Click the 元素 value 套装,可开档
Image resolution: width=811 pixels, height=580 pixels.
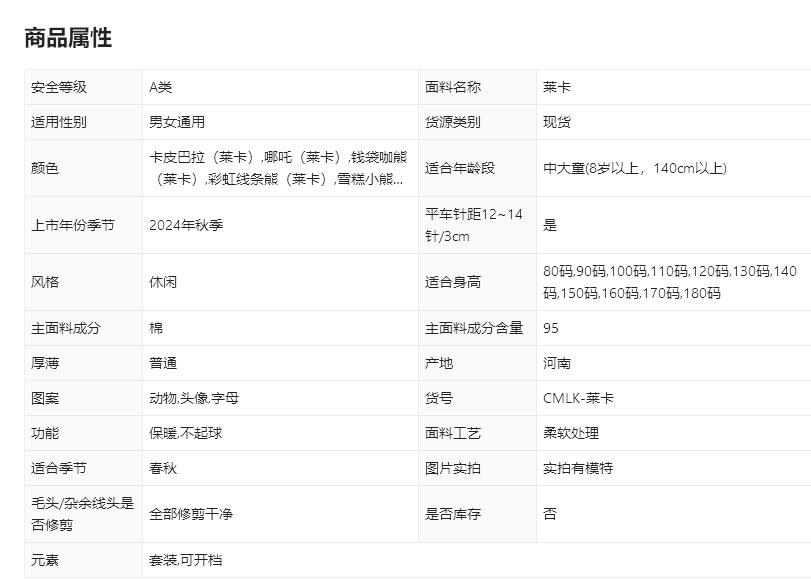click(186, 560)
